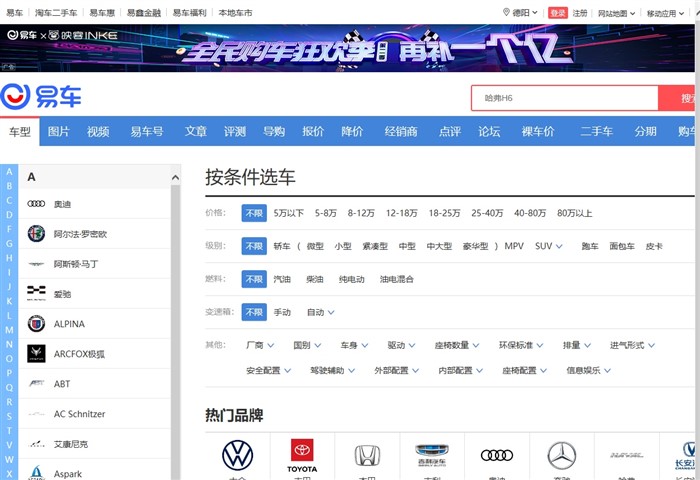Open the 国别 dropdown
Screen dimensions: 700x480
tap(307, 345)
